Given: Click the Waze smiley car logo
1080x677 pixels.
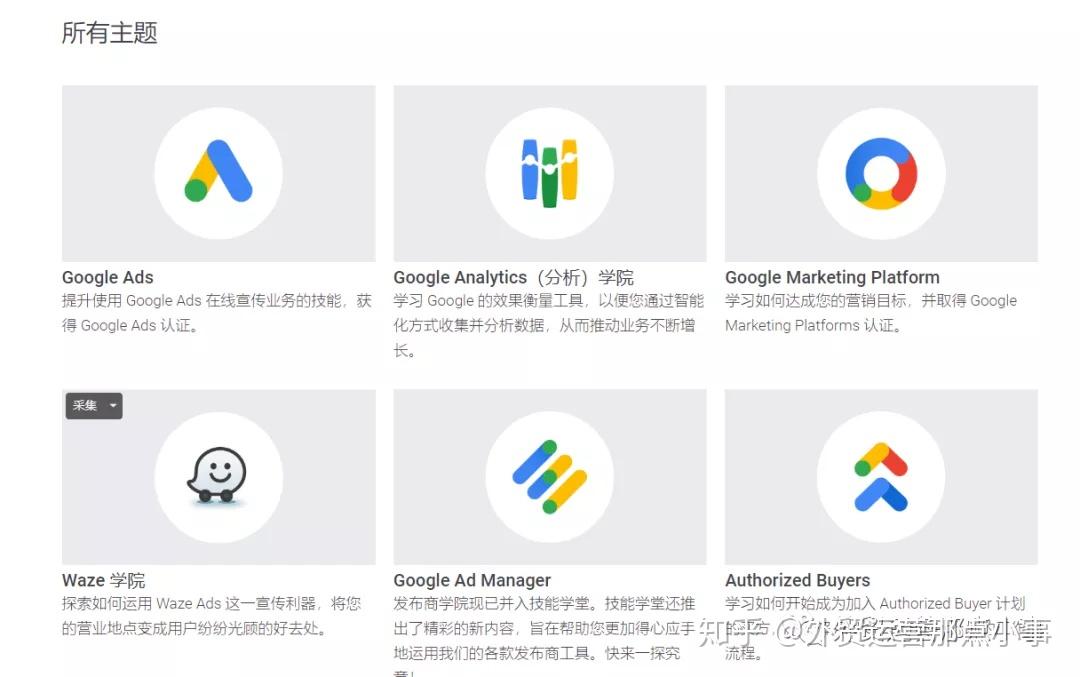Looking at the screenshot, I should [218, 475].
